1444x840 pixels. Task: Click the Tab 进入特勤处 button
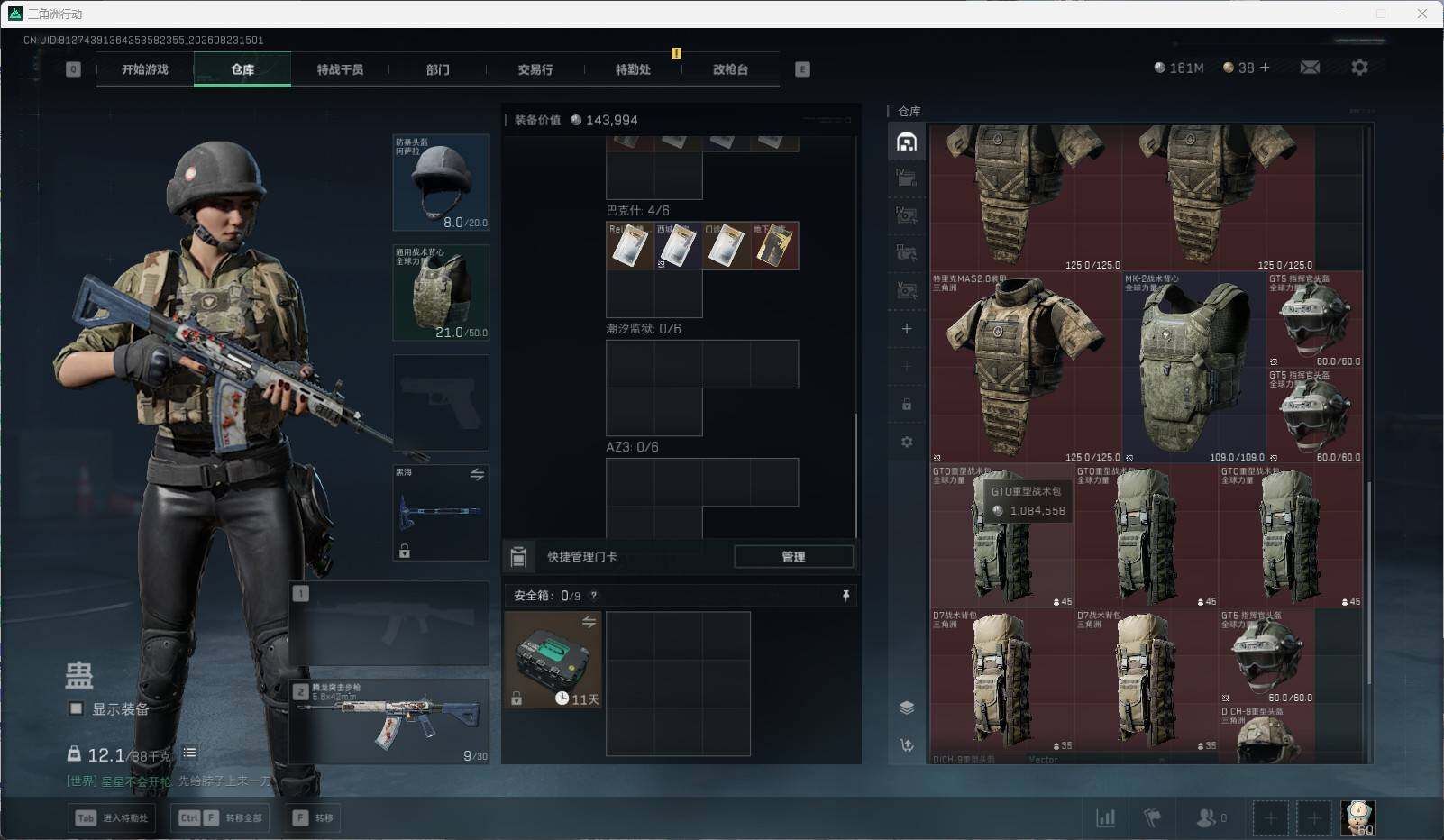112,818
